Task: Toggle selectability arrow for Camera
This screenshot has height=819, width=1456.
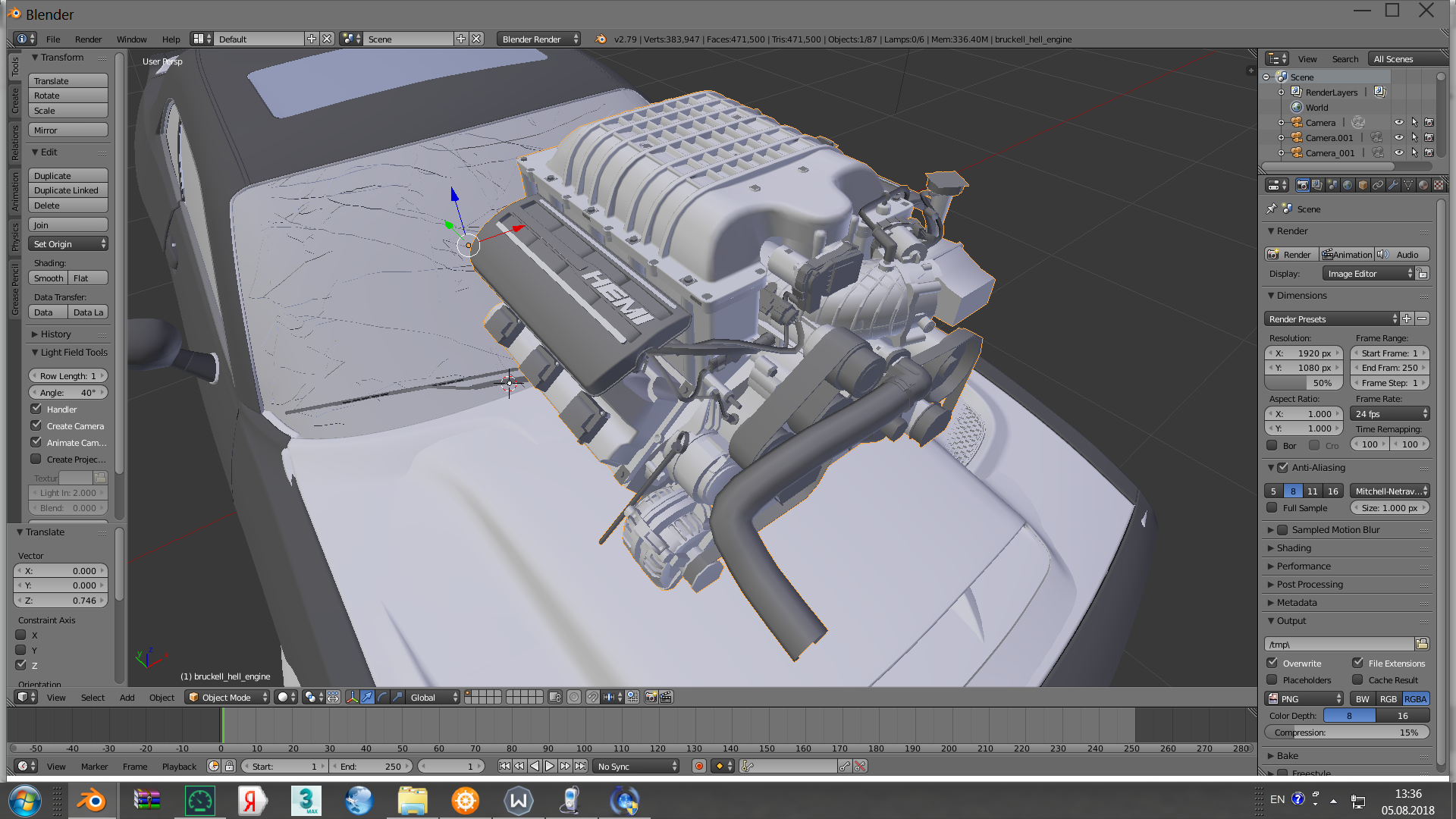Action: click(x=1414, y=122)
